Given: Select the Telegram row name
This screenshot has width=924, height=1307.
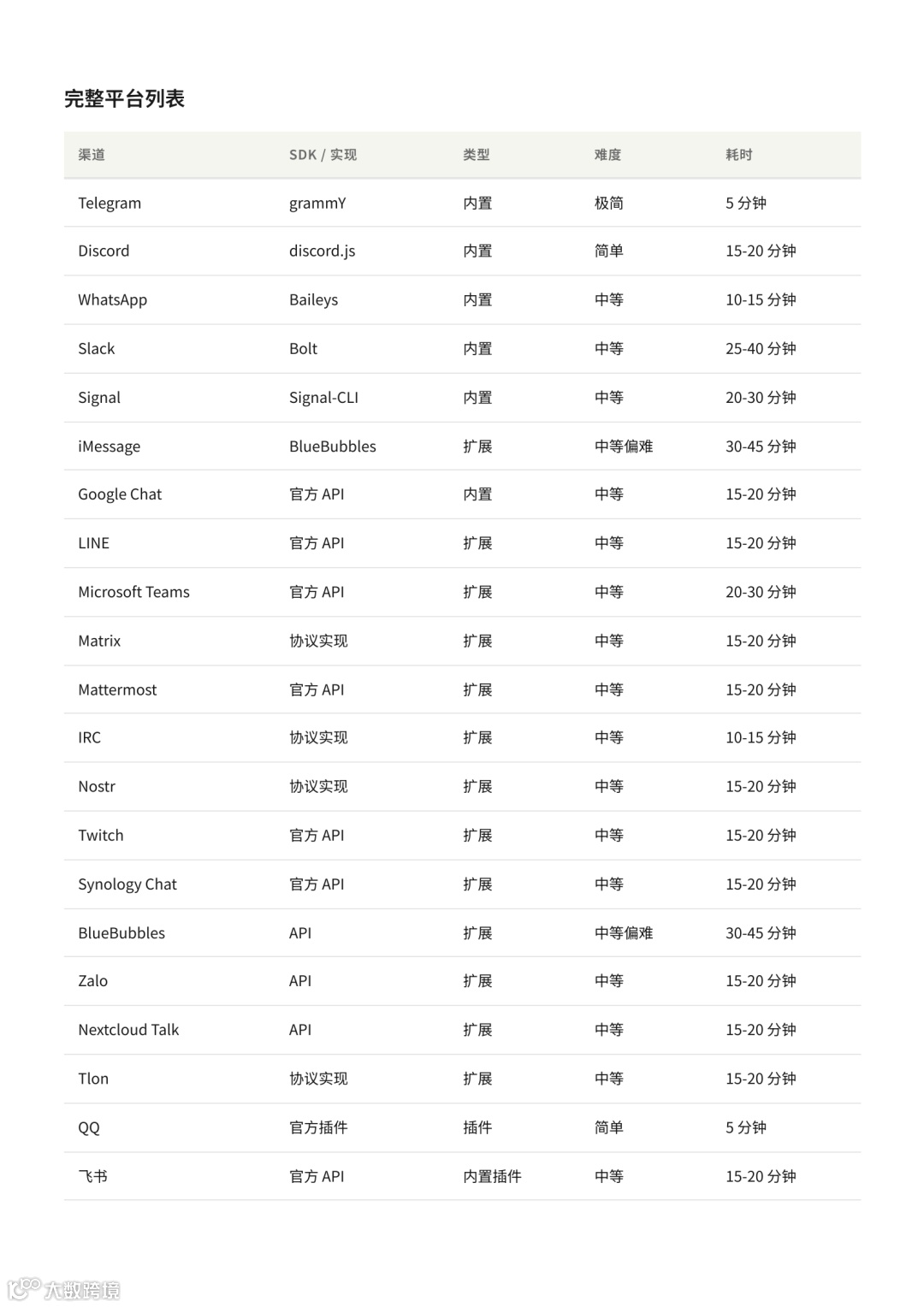Looking at the screenshot, I should (x=110, y=204).
